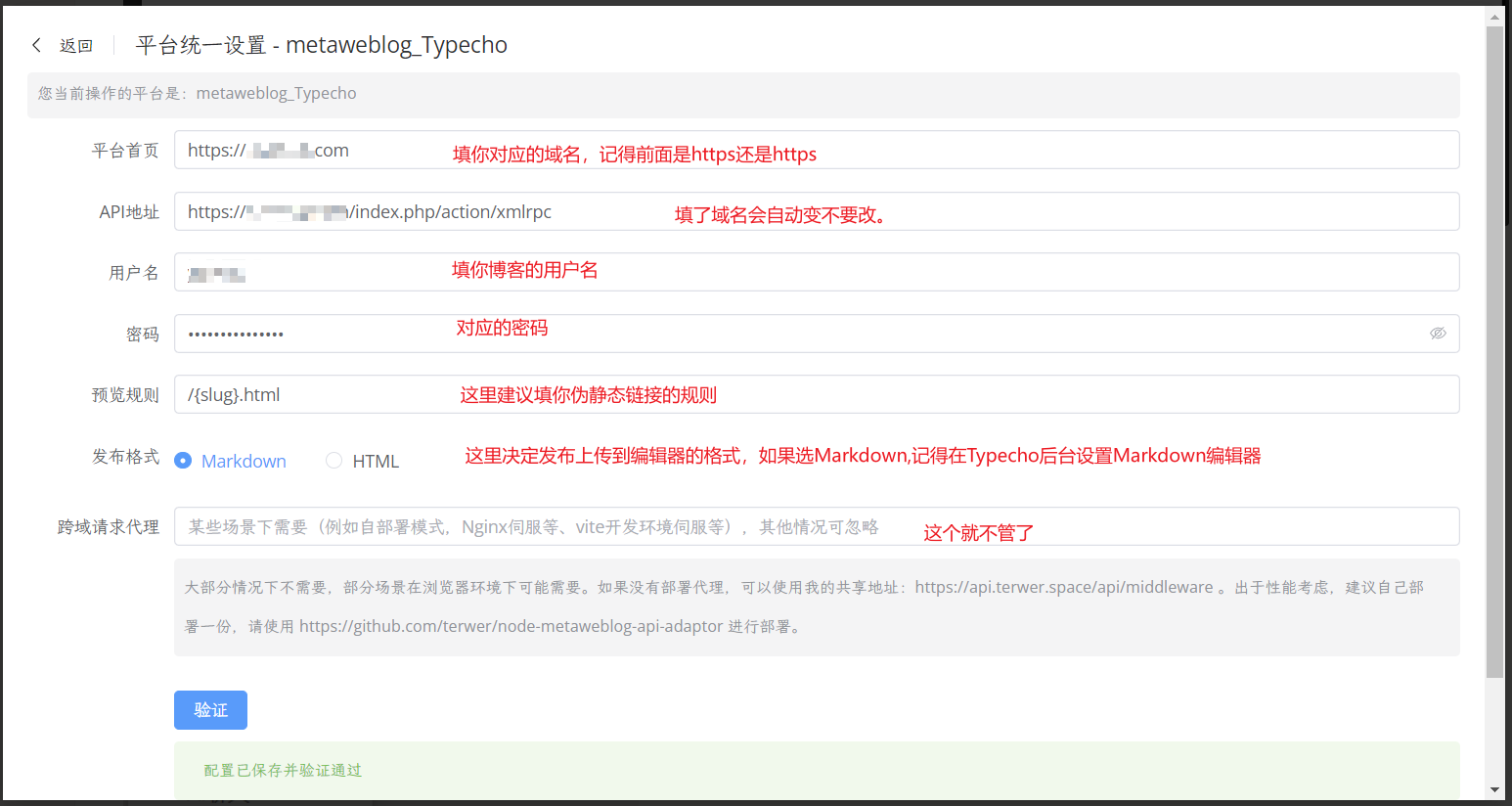Click the 发布格式 field label
The width and height of the screenshot is (1512, 806).
[x=125, y=457]
